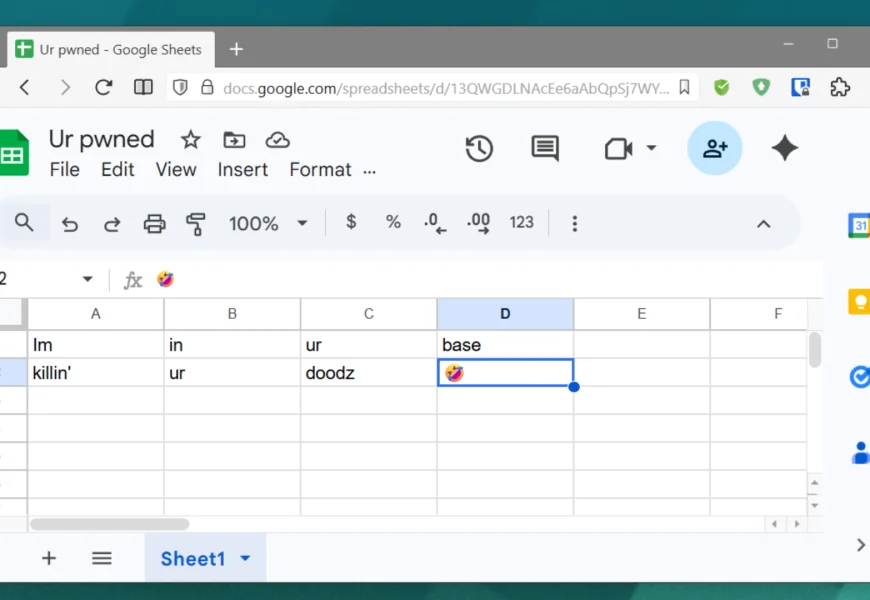Open the toolbar's three-dot More options
This screenshot has width=870, height=600.
coord(575,224)
